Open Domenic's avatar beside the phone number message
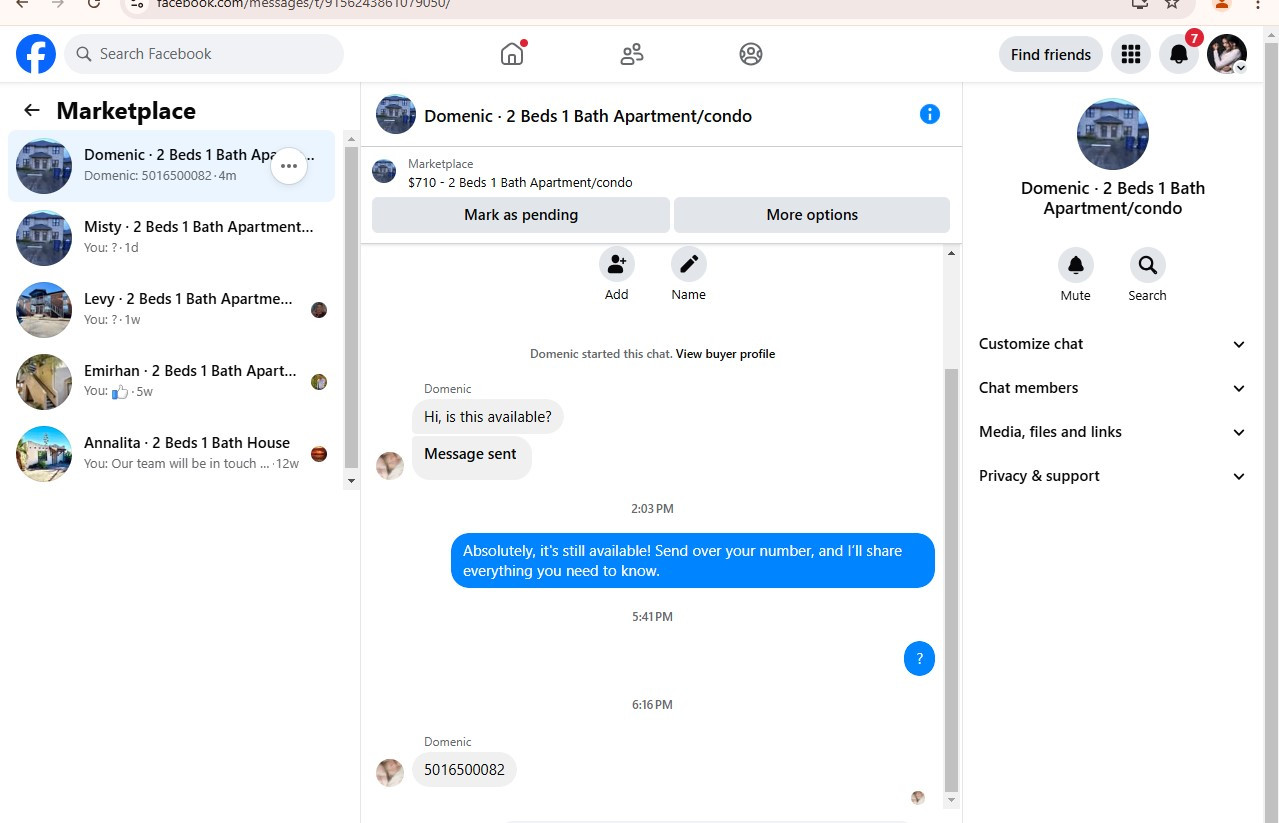 (x=390, y=772)
